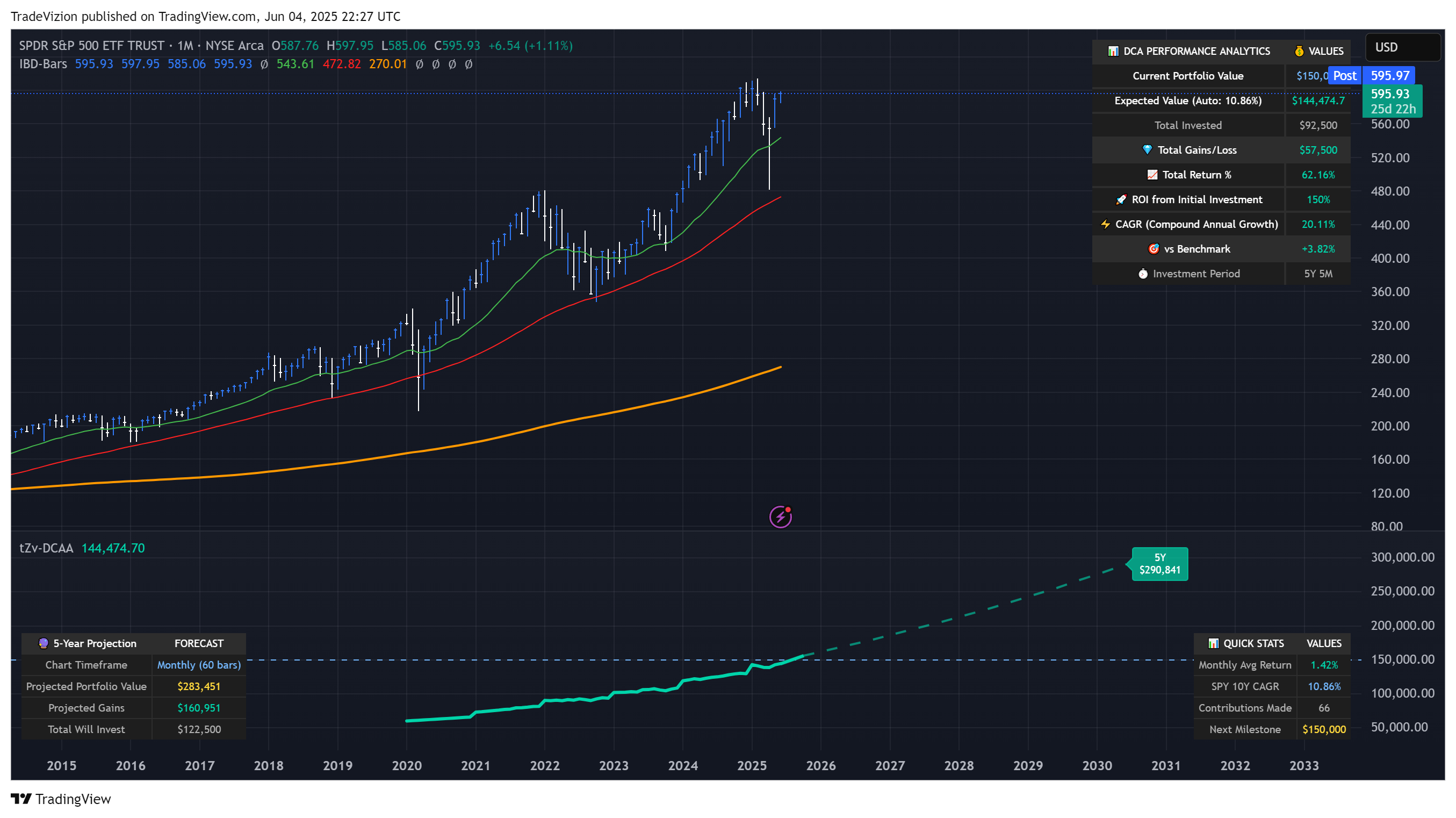Screen dimensions: 1456x818
Task: Click the 300,000.00 scale label
Action: point(1402,557)
